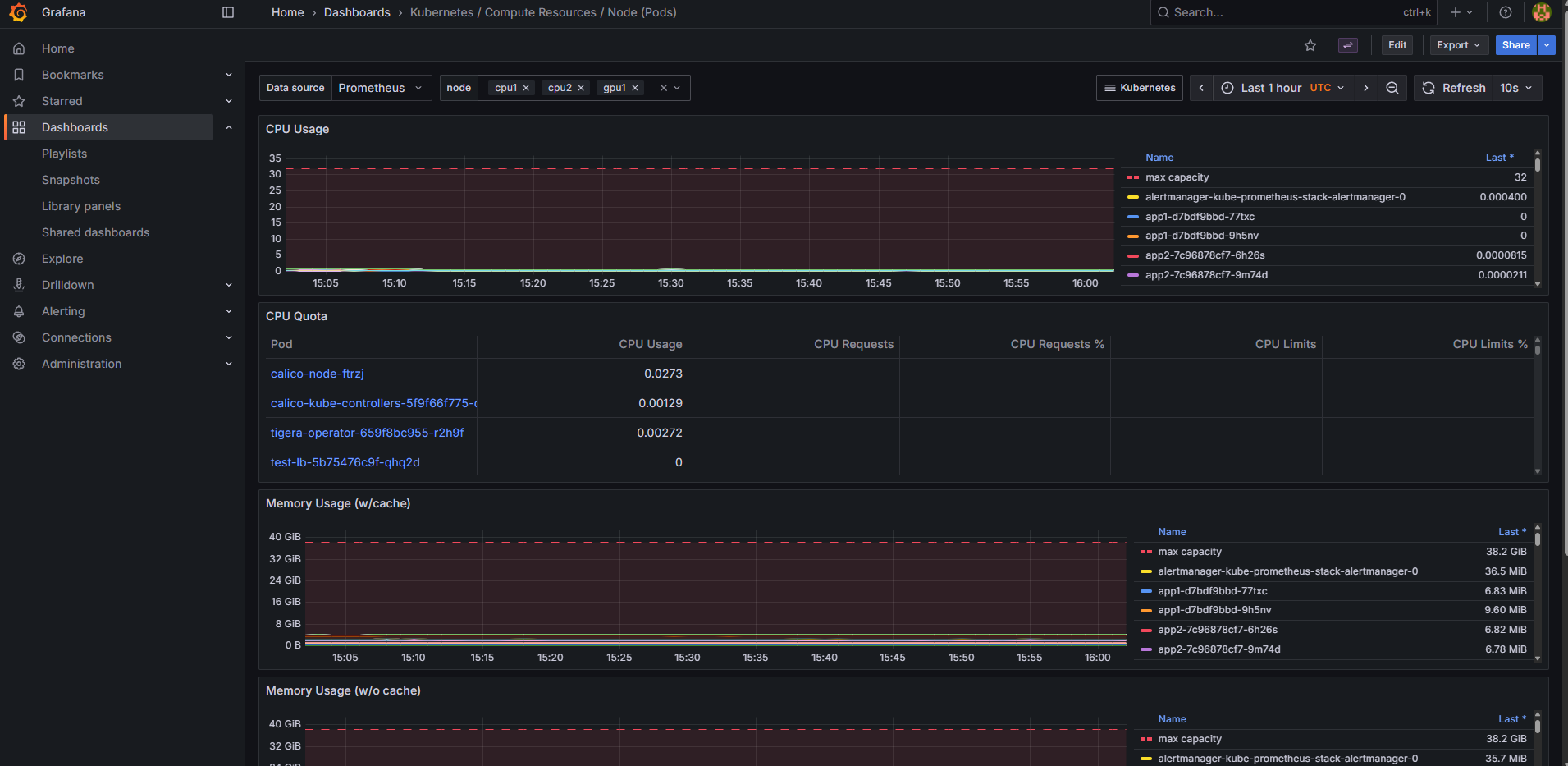Toggle app2-7c96878cf7-6h26s in CPU Usage legend
Screen dimensions: 1568x766
[x=1205, y=255]
